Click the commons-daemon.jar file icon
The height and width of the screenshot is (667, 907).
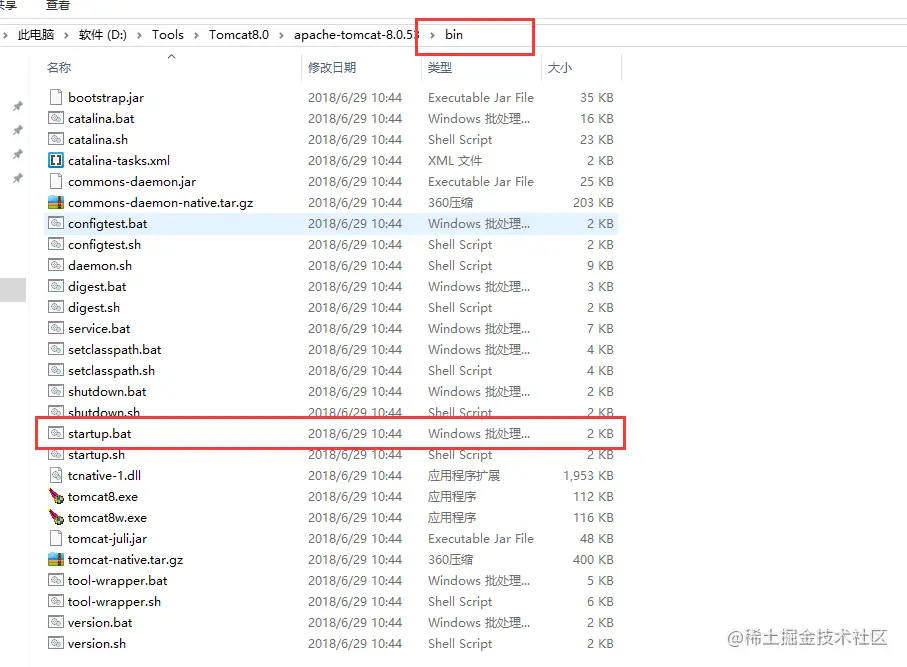[56, 181]
